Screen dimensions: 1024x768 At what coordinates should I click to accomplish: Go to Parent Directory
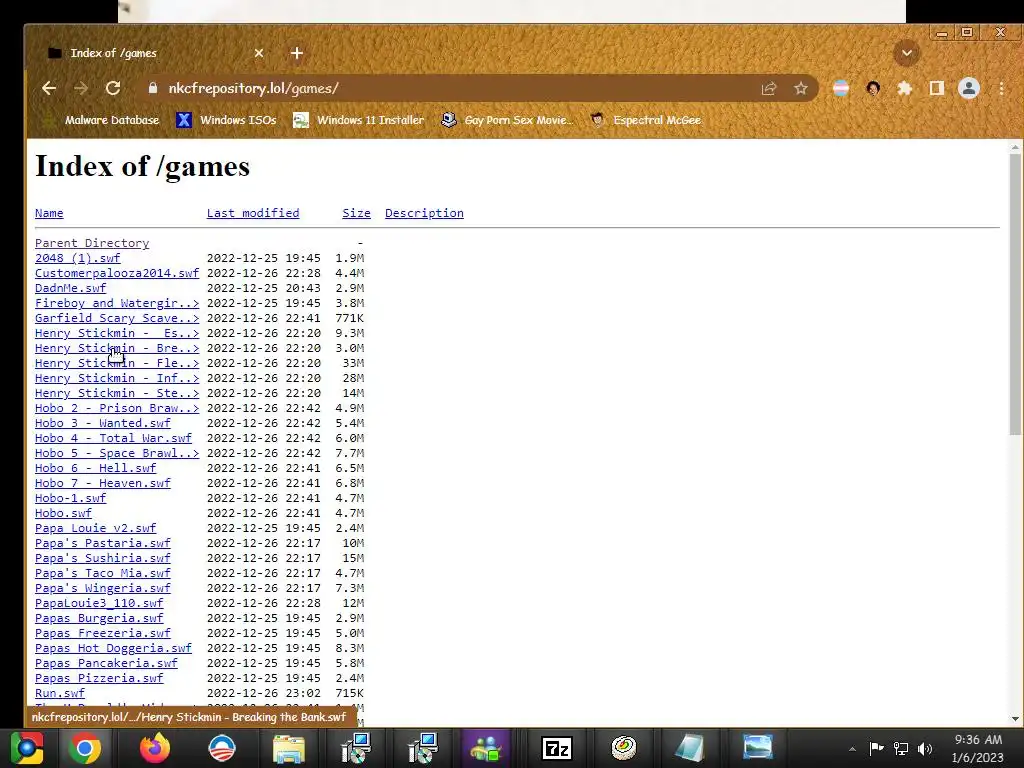click(92, 243)
